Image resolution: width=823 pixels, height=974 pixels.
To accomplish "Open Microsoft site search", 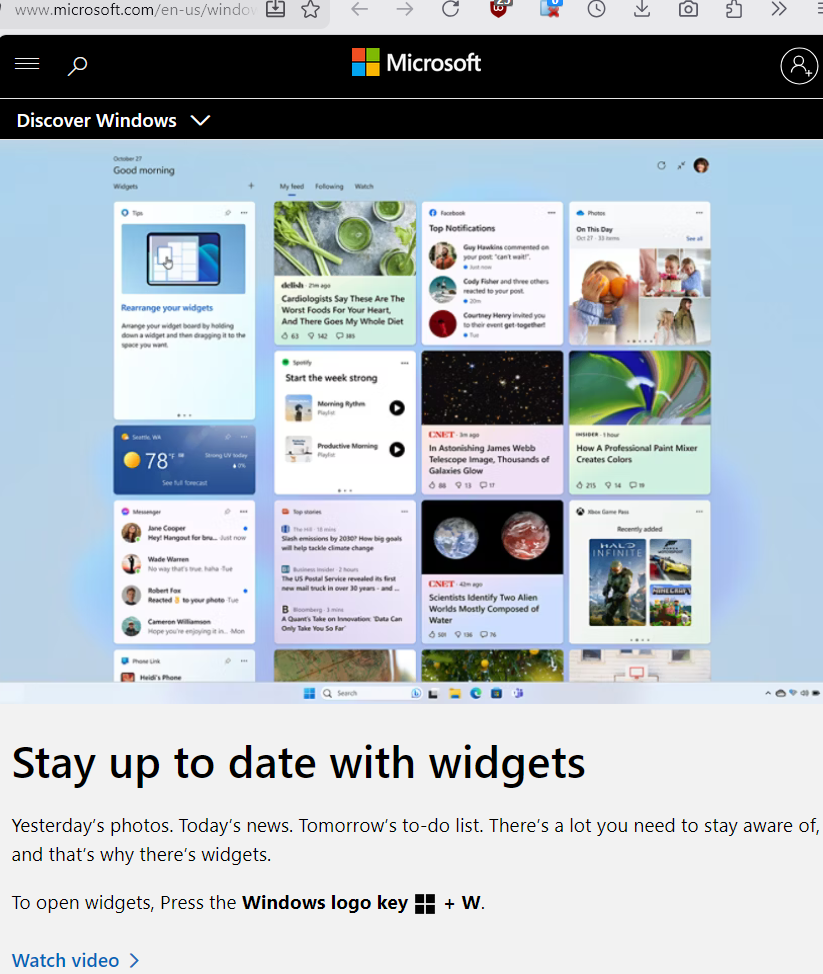I will point(78,65).
